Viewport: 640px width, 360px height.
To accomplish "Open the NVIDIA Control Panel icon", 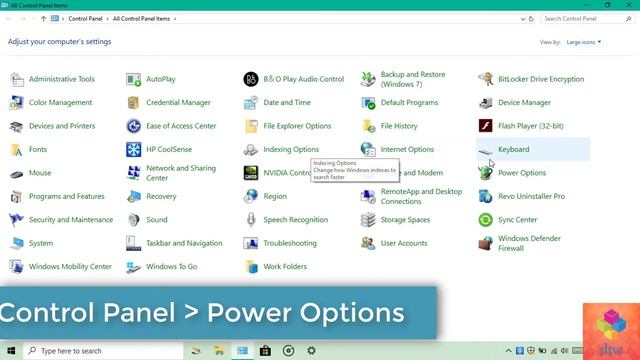I will coord(251,173).
